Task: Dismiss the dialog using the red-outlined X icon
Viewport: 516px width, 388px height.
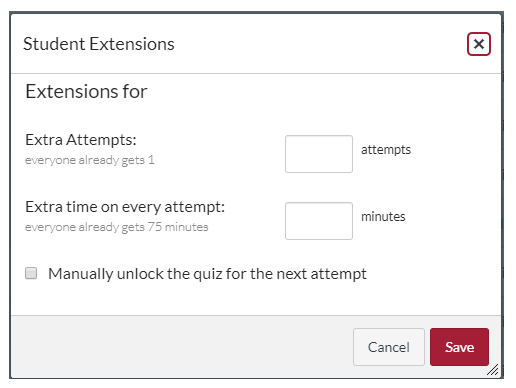Action: [479, 44]
